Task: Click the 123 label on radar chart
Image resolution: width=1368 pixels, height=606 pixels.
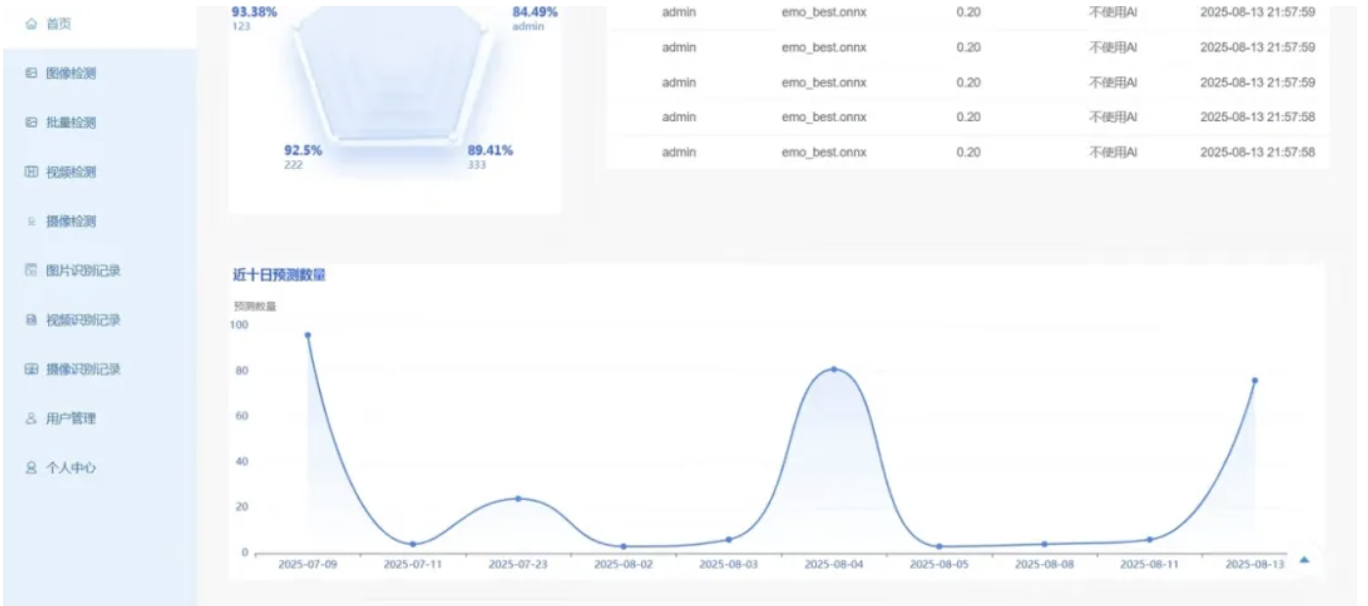Action: 240,26
